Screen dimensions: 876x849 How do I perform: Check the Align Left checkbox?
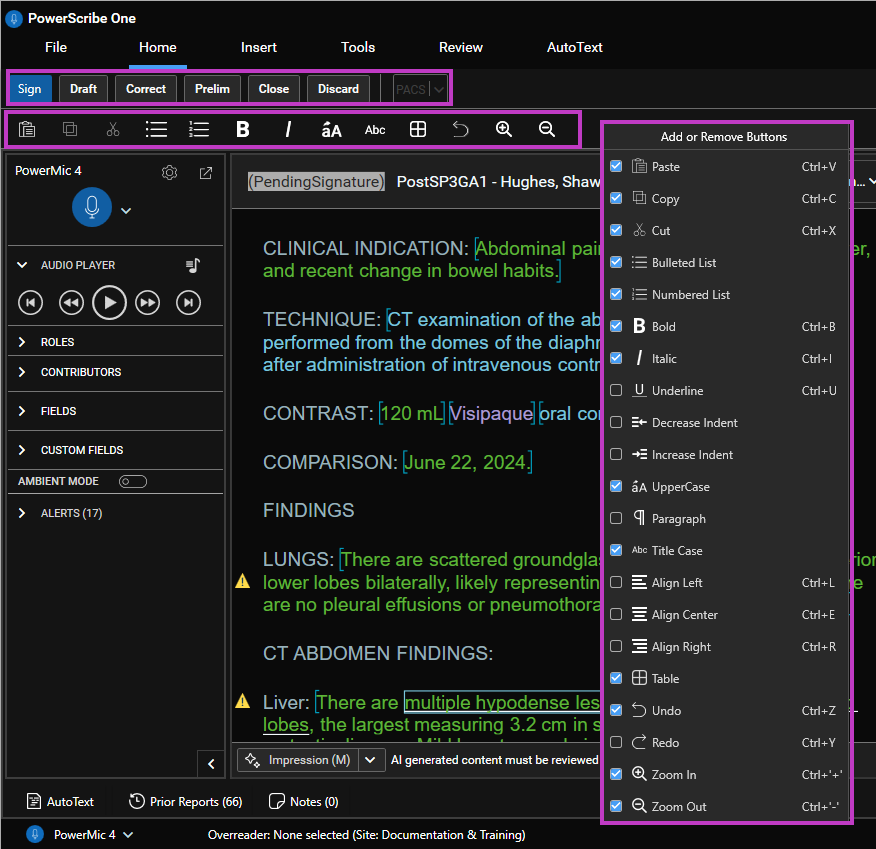tap(616, 583)
